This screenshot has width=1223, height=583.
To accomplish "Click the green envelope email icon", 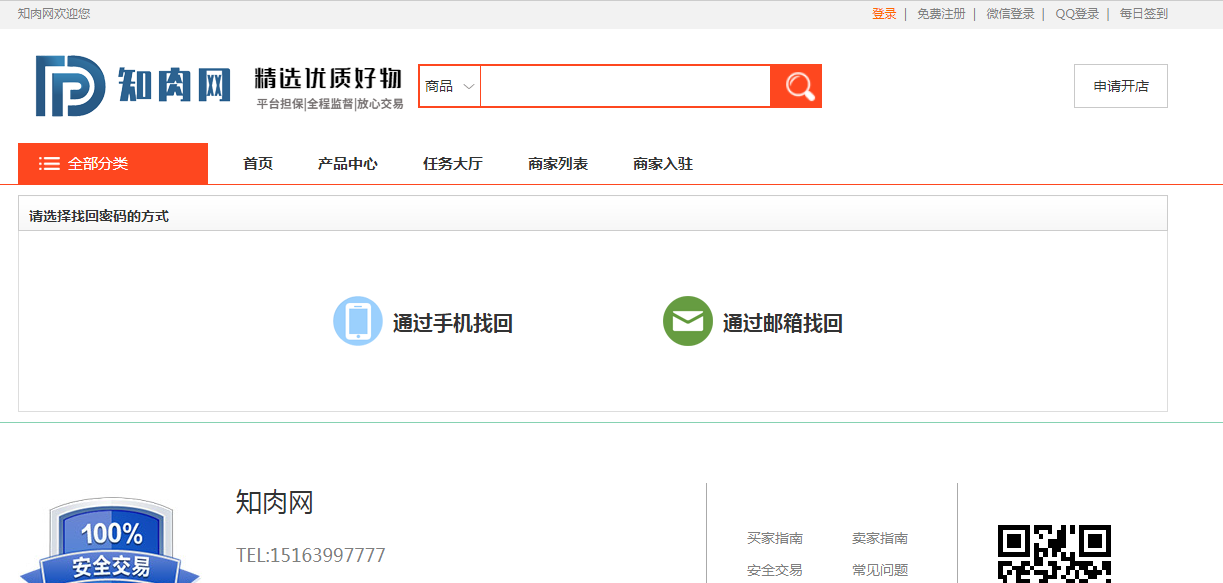I will pyautogui.click(x=687, y=322).
